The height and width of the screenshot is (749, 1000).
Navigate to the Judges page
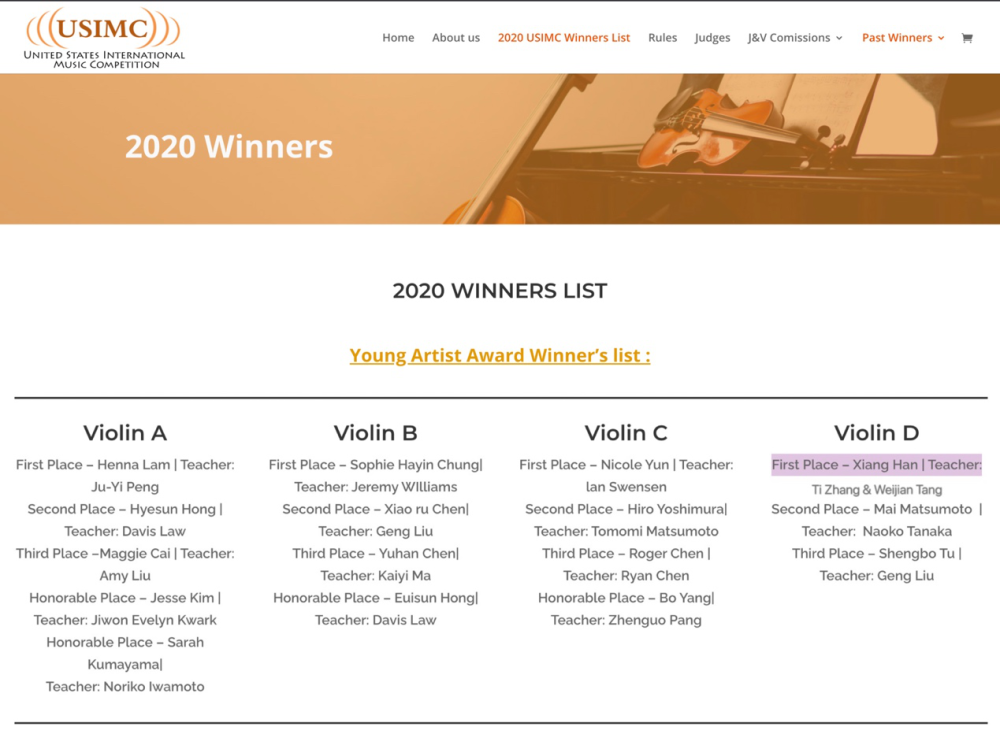pos(712,38)
